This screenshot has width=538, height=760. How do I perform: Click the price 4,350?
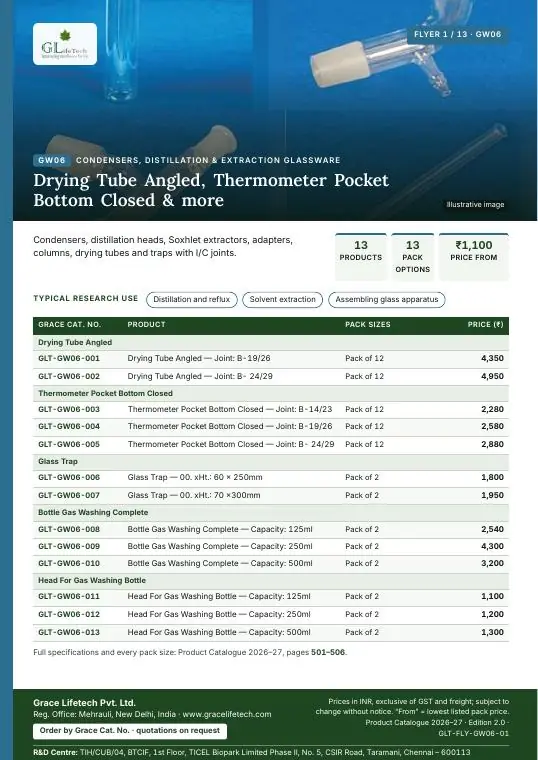point(492,359)
